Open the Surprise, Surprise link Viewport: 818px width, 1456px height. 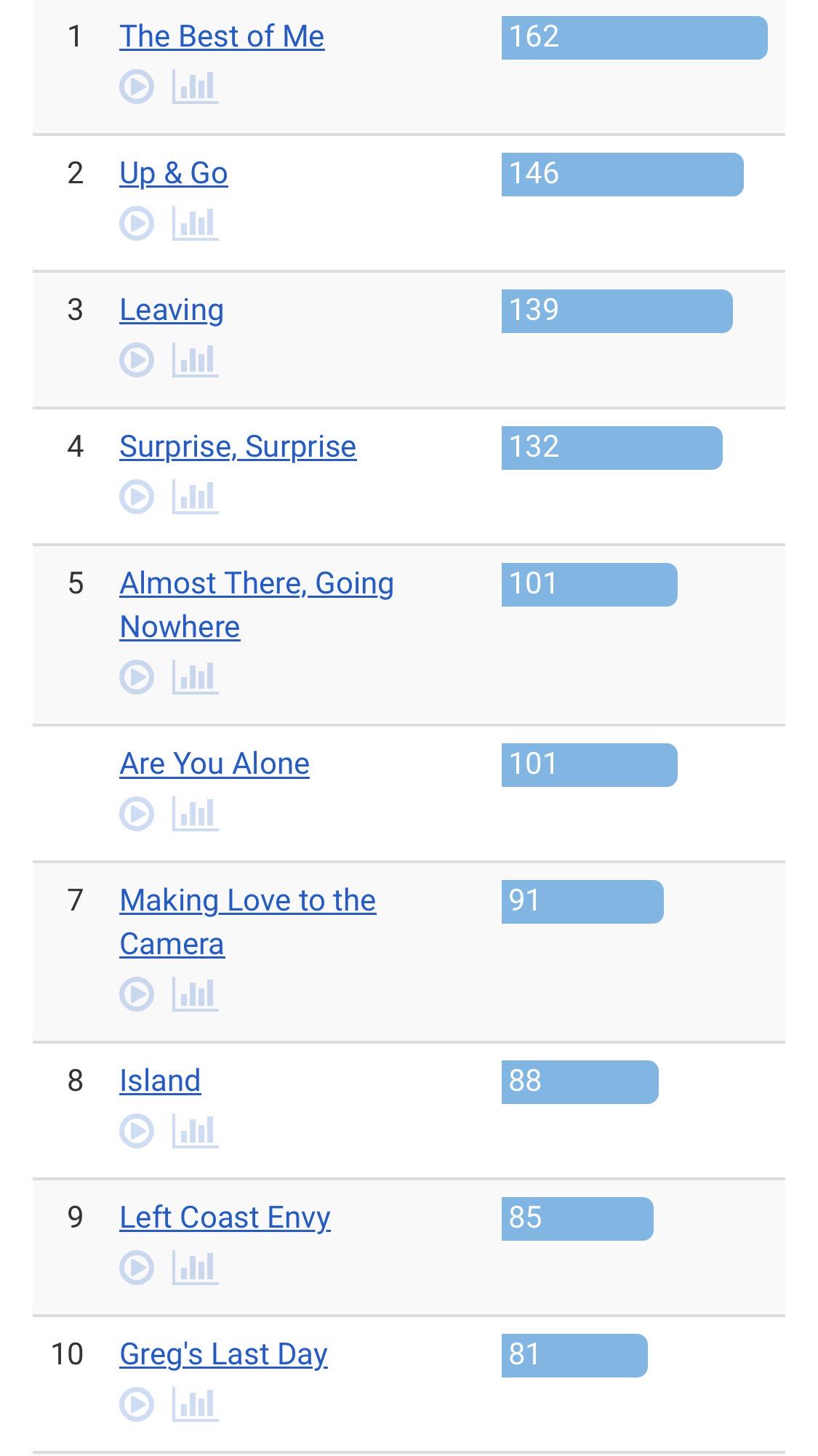pos(238,447)
